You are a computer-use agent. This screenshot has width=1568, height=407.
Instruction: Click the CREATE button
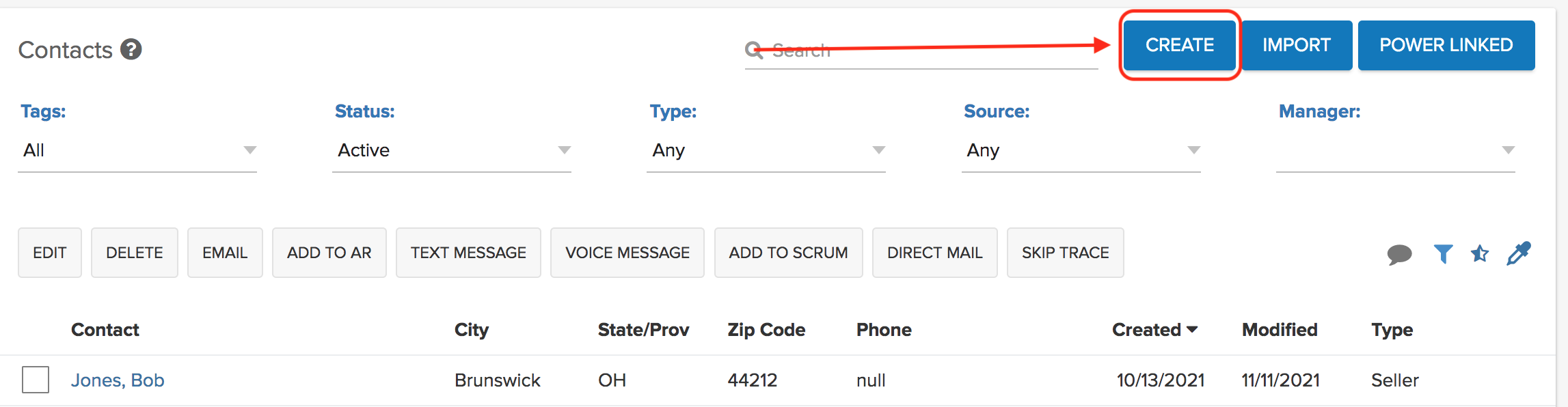1180,45
